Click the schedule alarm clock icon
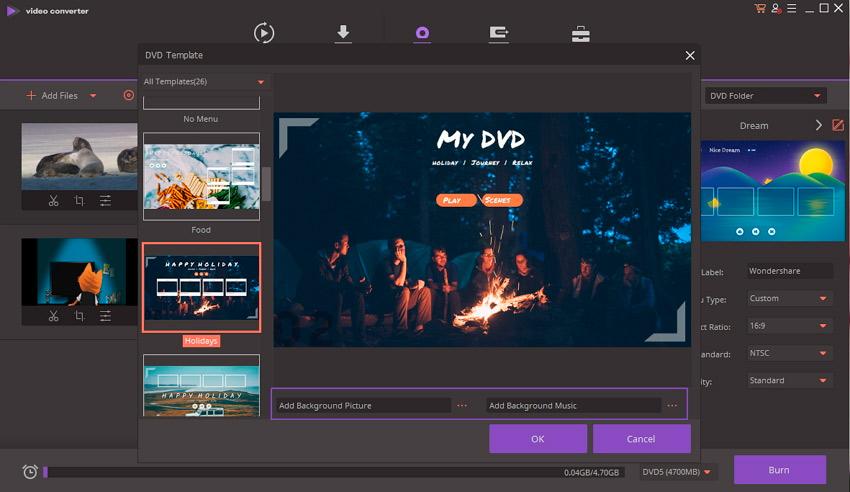 coord(30,471)
